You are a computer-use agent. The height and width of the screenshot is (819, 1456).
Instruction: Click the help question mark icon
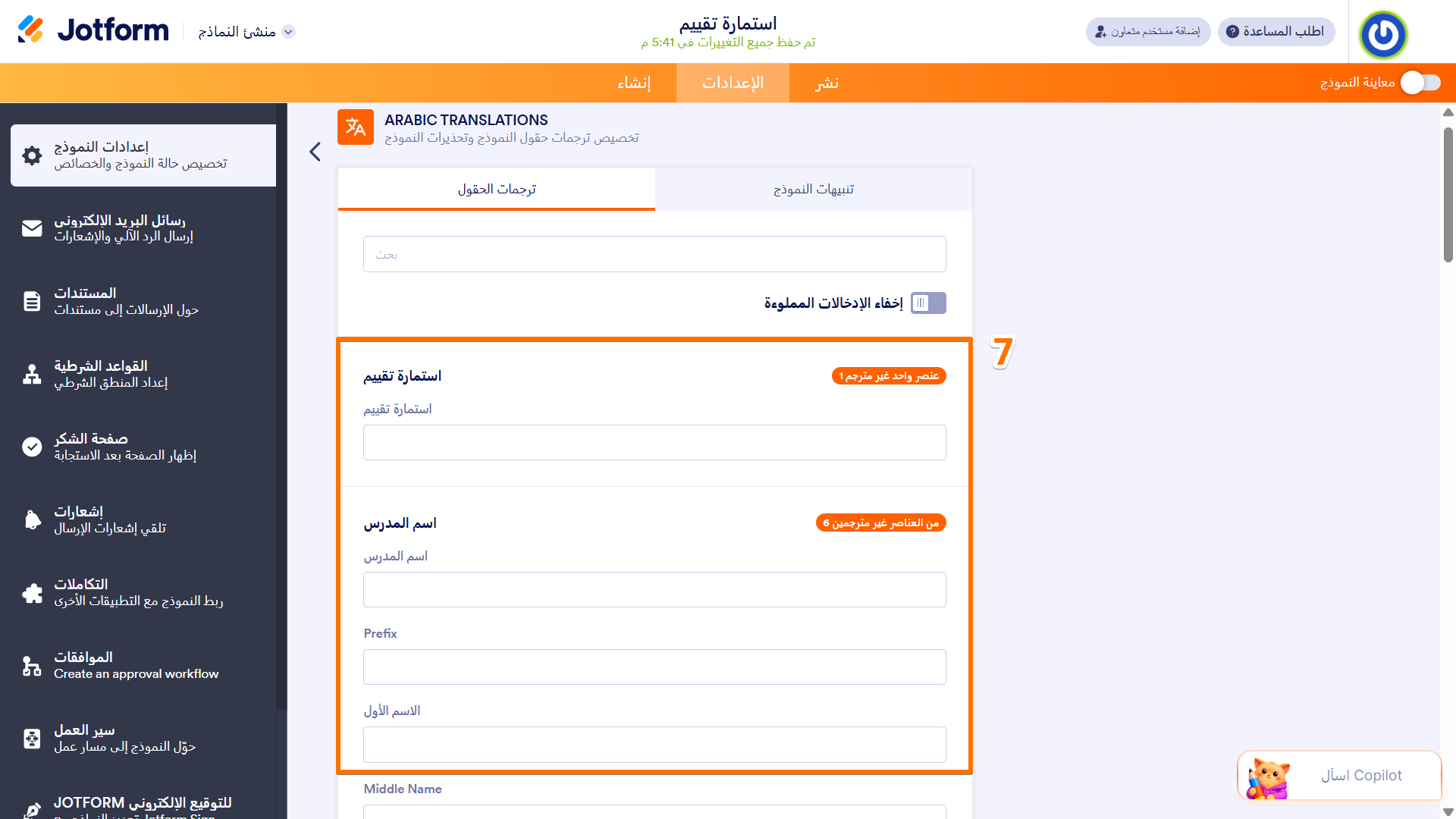point(1232,31)
